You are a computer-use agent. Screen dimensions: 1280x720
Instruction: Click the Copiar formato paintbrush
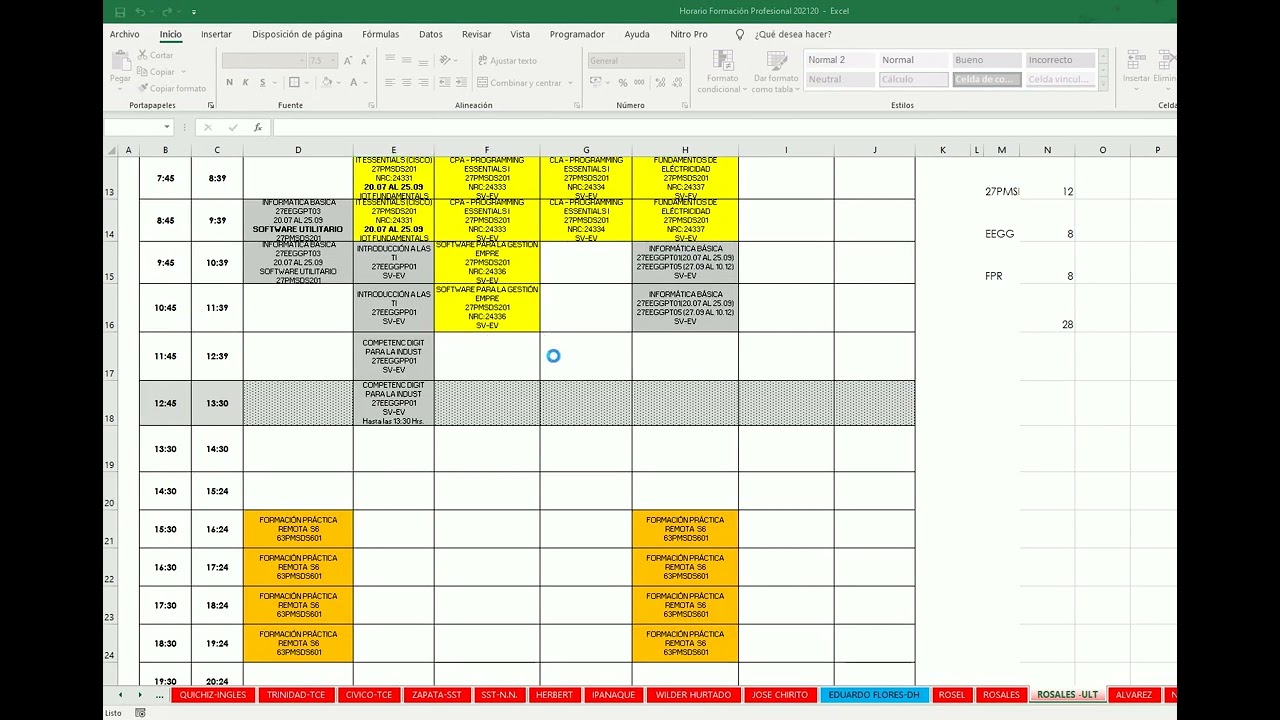pyautogui.click(x=142, y=89)
